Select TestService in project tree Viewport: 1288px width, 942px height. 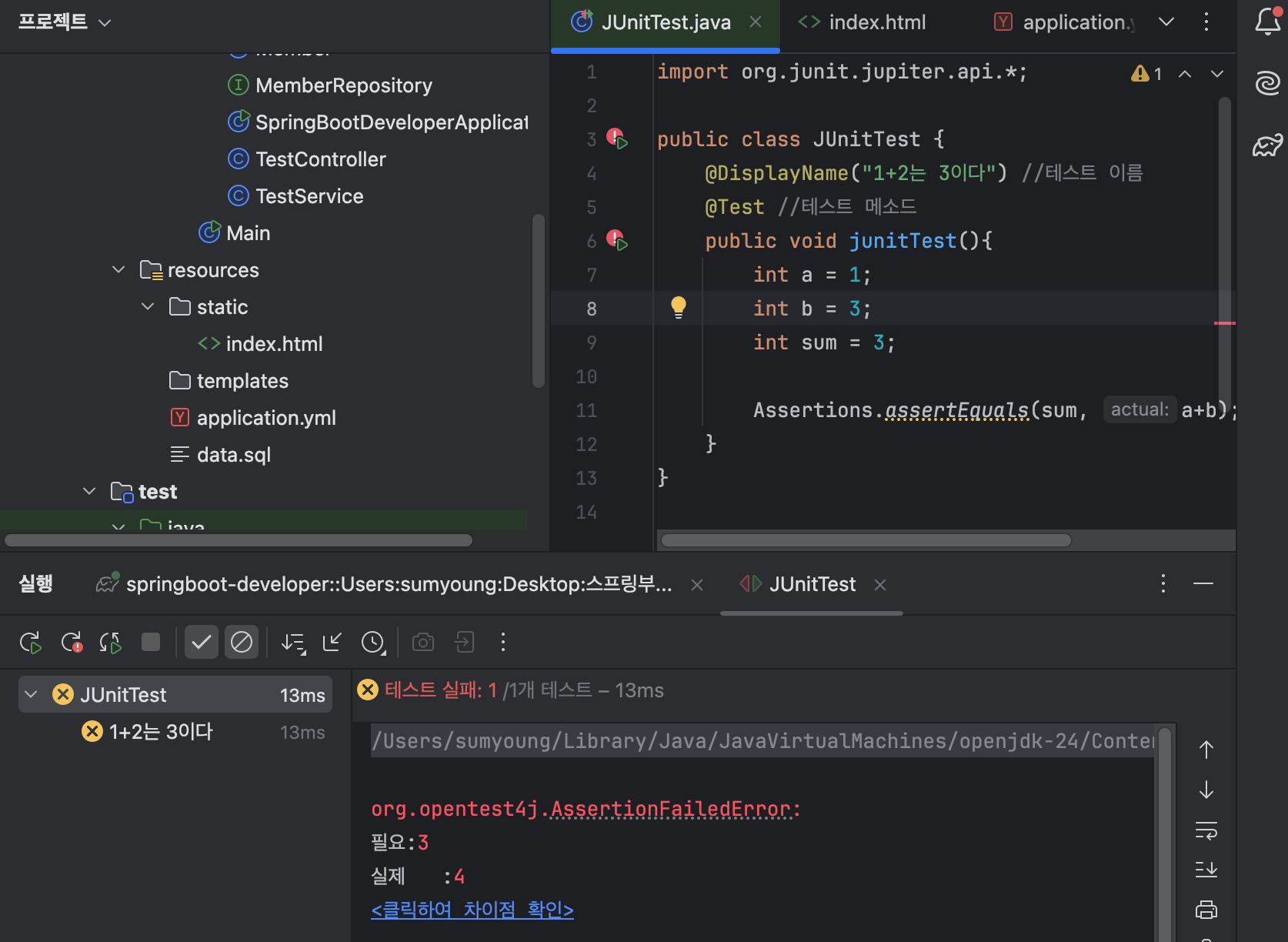(x=296, y=195)
